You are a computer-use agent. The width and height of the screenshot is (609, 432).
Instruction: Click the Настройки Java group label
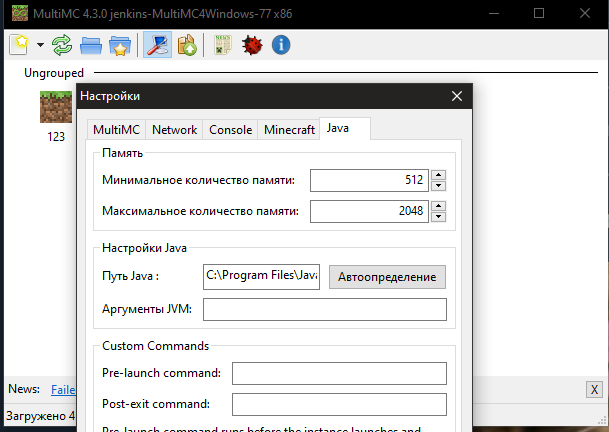[144, 248]
